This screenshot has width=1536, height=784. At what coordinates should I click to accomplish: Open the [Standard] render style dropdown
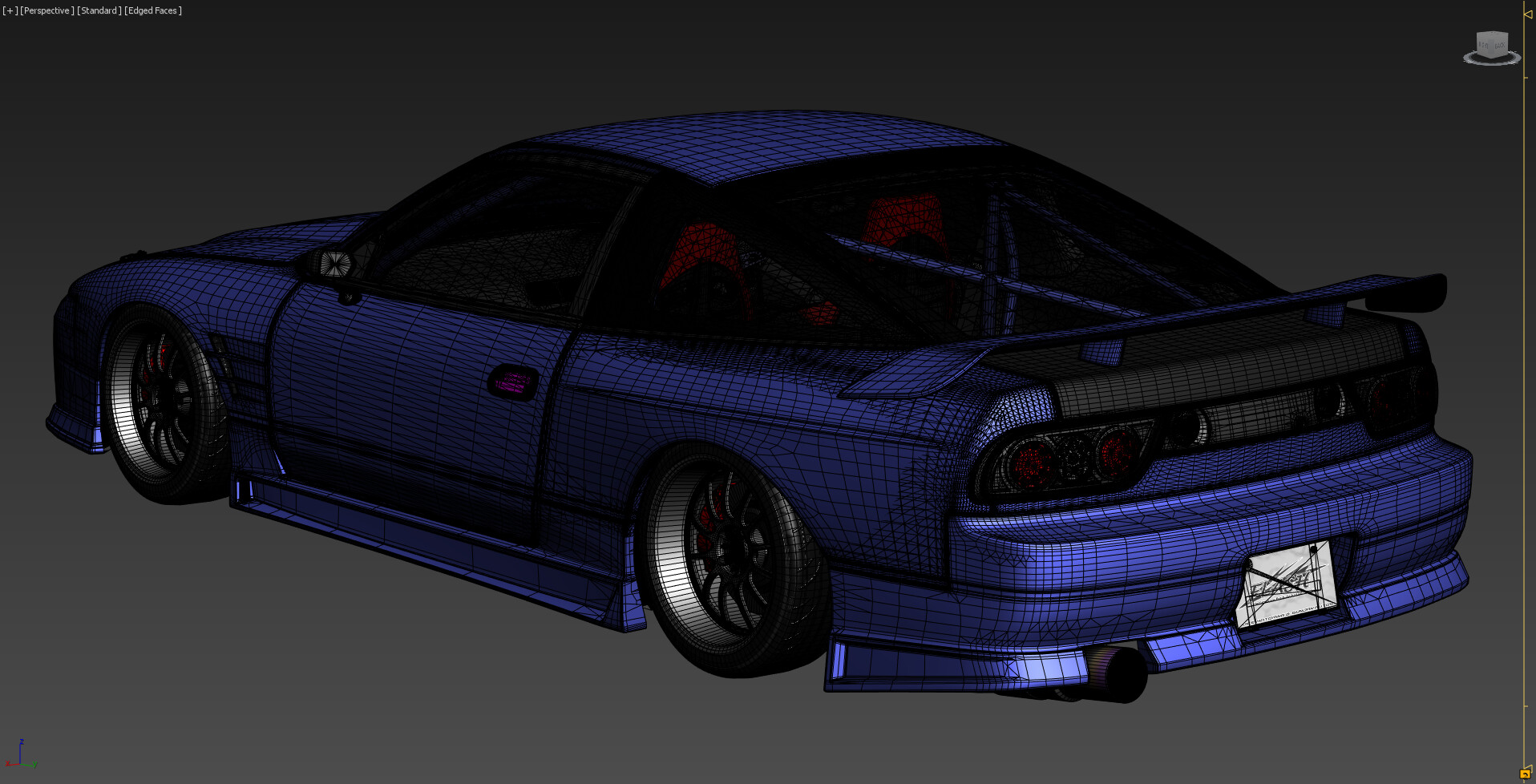[x=98, y=10]
